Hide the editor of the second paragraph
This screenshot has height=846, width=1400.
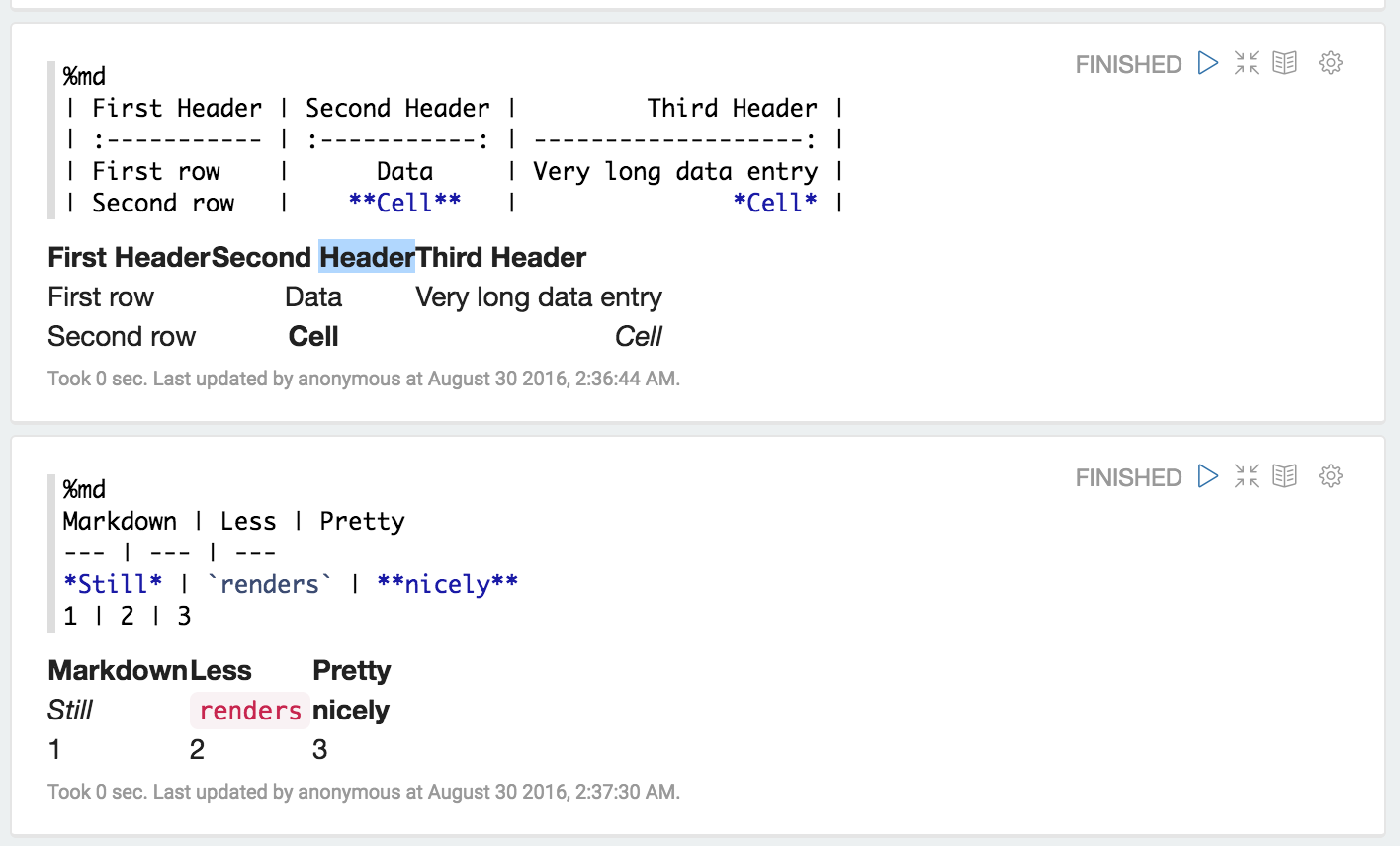click(1285, 475)
